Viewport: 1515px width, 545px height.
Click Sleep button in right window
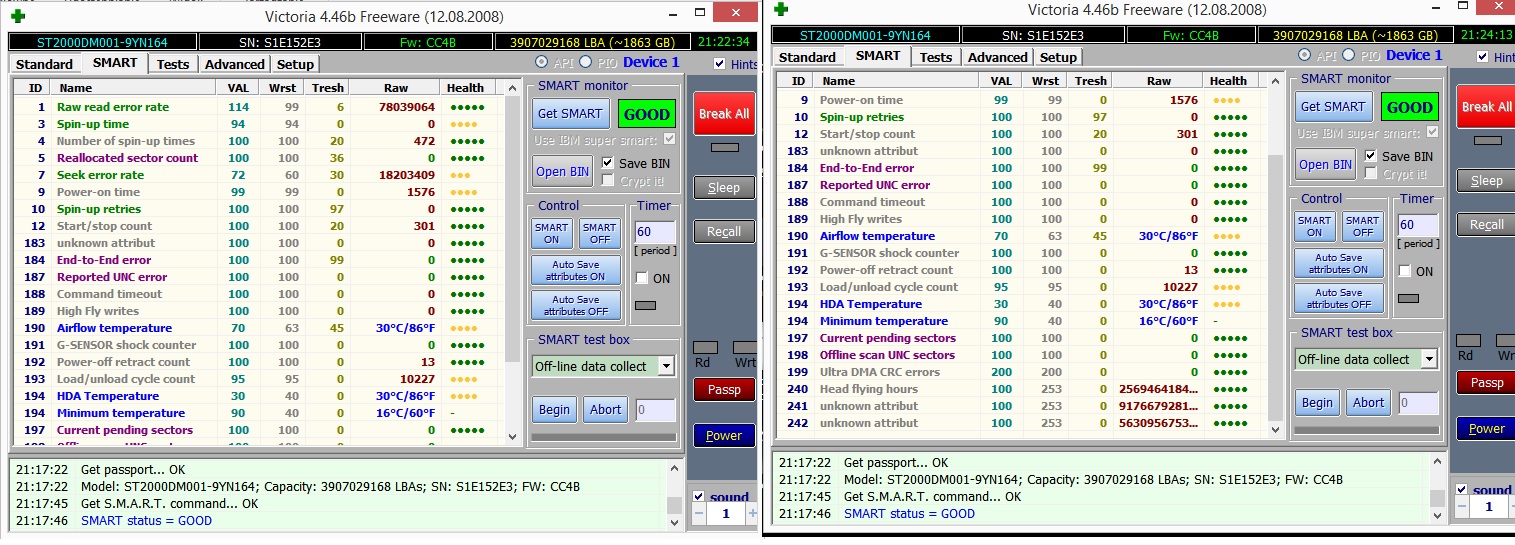tap(1486, 180)
